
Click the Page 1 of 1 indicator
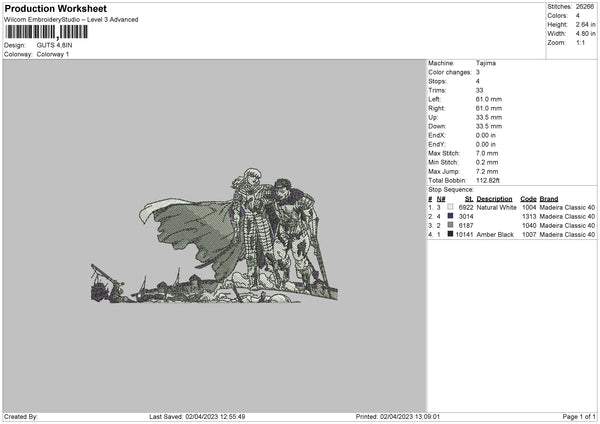pos(579,416)
